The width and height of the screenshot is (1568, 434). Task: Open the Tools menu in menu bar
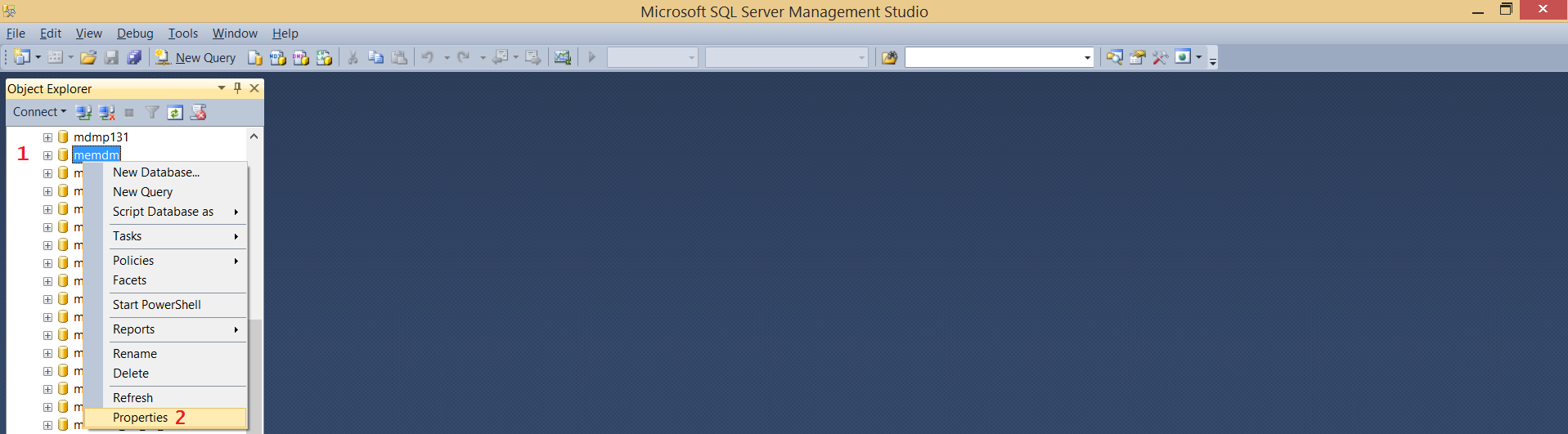point(183,34)
